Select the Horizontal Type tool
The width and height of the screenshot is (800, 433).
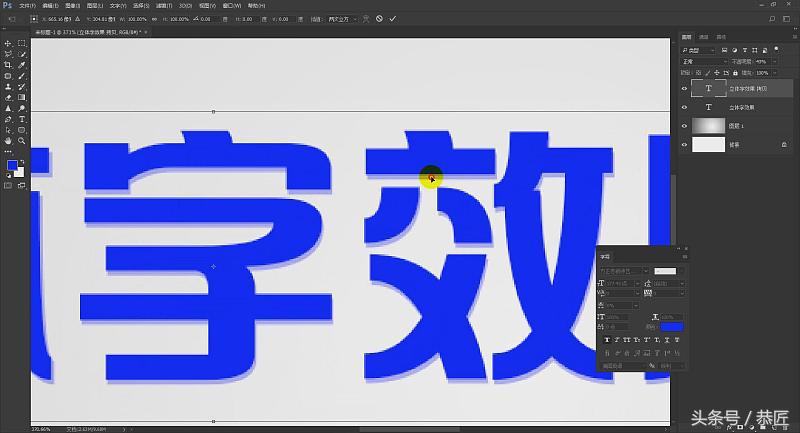(21, 119)
